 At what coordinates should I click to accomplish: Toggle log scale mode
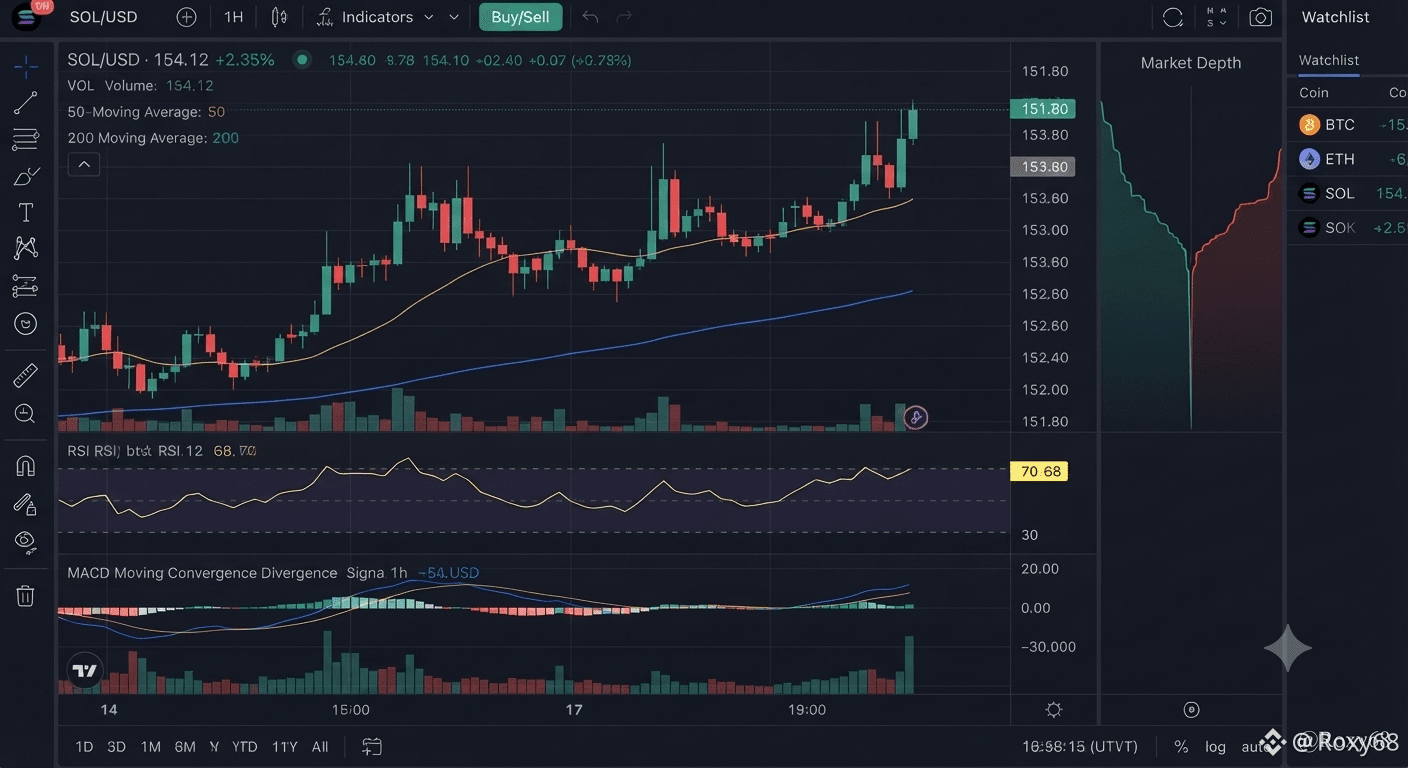coord(1215,747)
